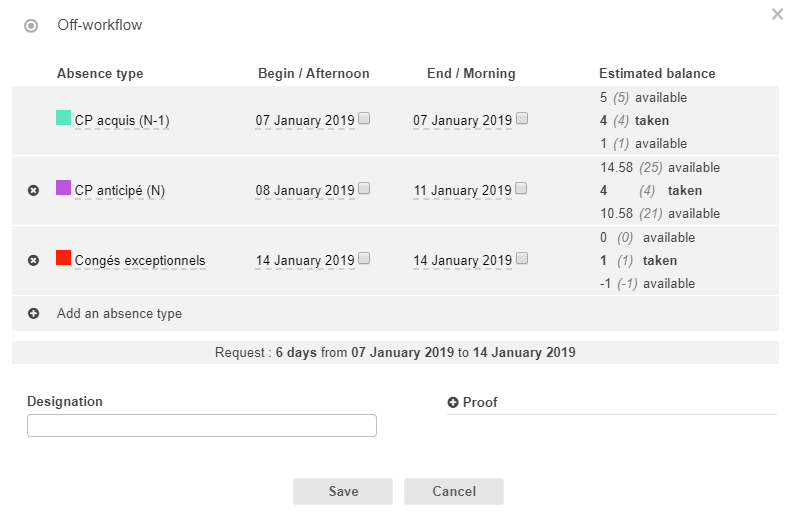The image size is (790, 520).
Task: Edit the 08 January 2019 begin date
Action: point(305,191)
